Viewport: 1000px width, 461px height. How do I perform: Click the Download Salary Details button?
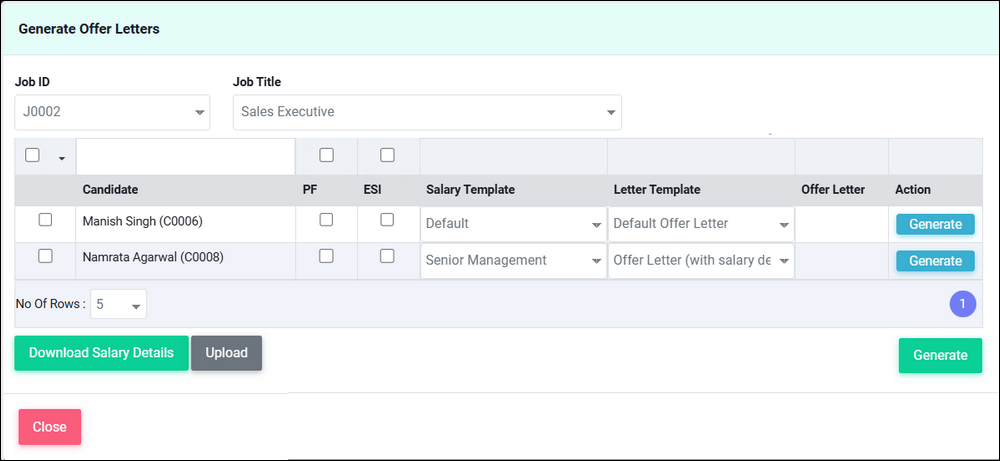coord(101,353)
